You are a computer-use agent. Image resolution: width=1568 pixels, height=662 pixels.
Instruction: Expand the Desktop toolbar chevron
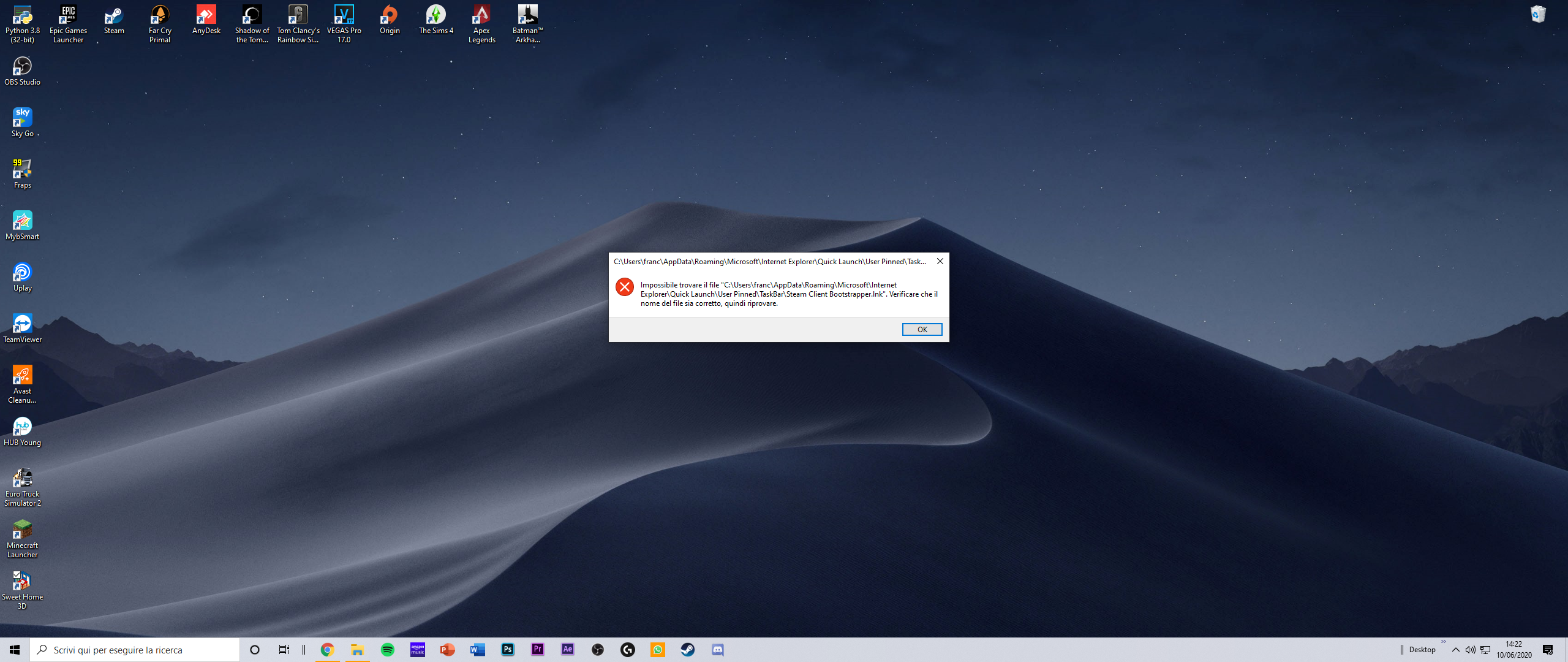click(x=1444, y=642)
